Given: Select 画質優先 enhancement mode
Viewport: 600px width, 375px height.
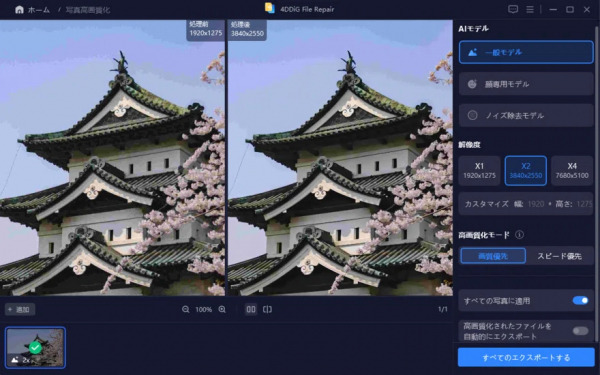Looking at the screenshot, I should (493, 256).
